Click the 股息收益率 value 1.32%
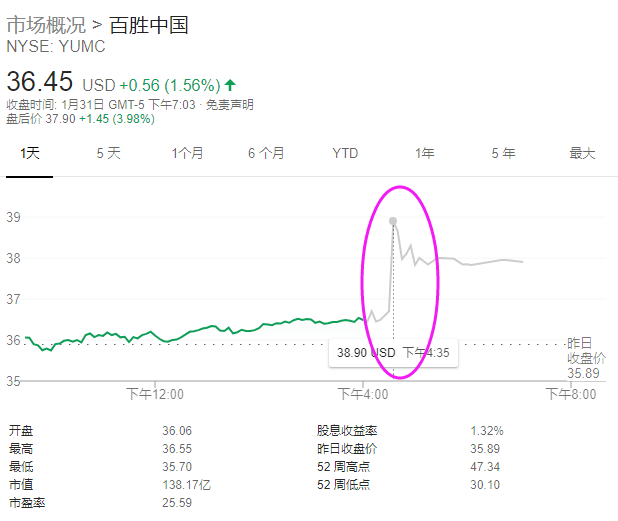 pos(487,430)
